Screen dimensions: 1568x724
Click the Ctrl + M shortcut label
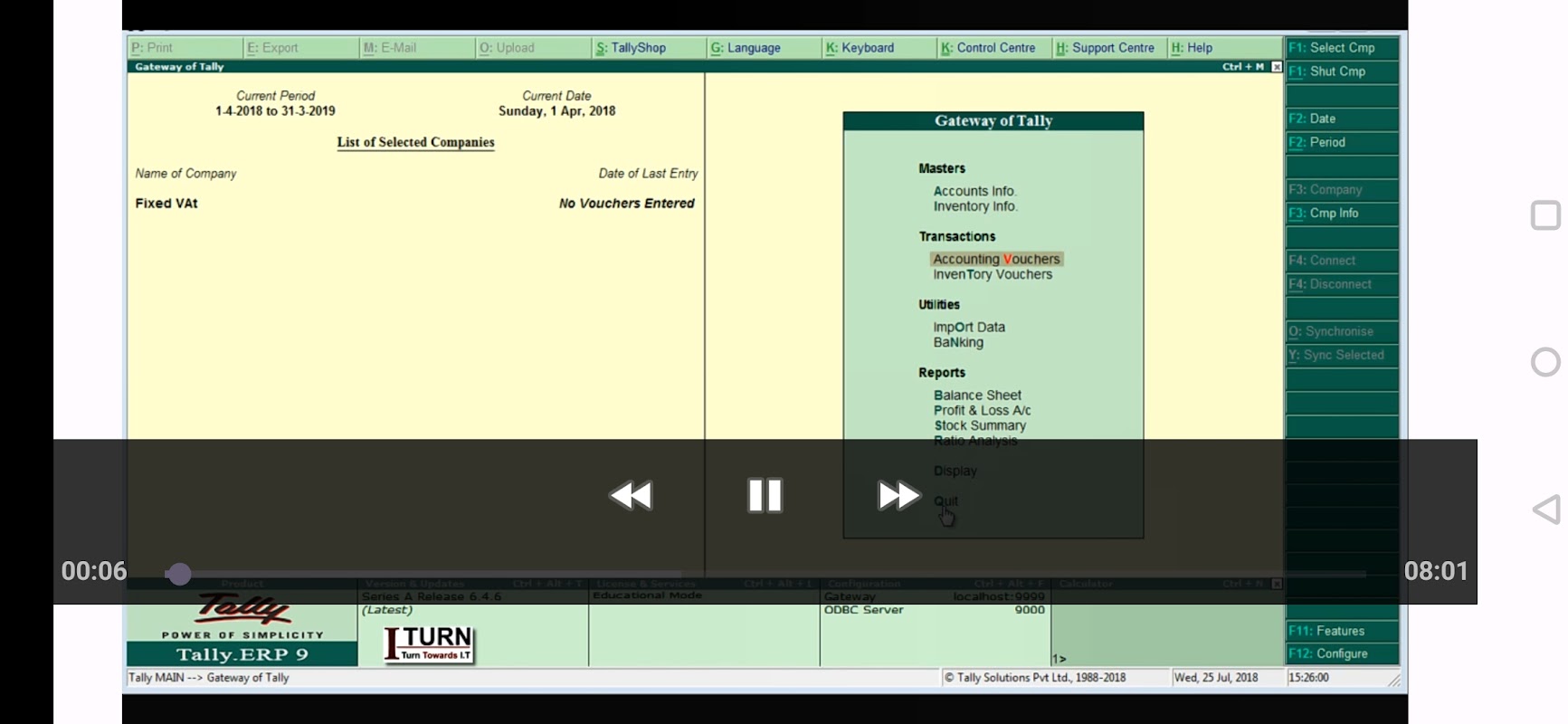[x=1243, y=67]
